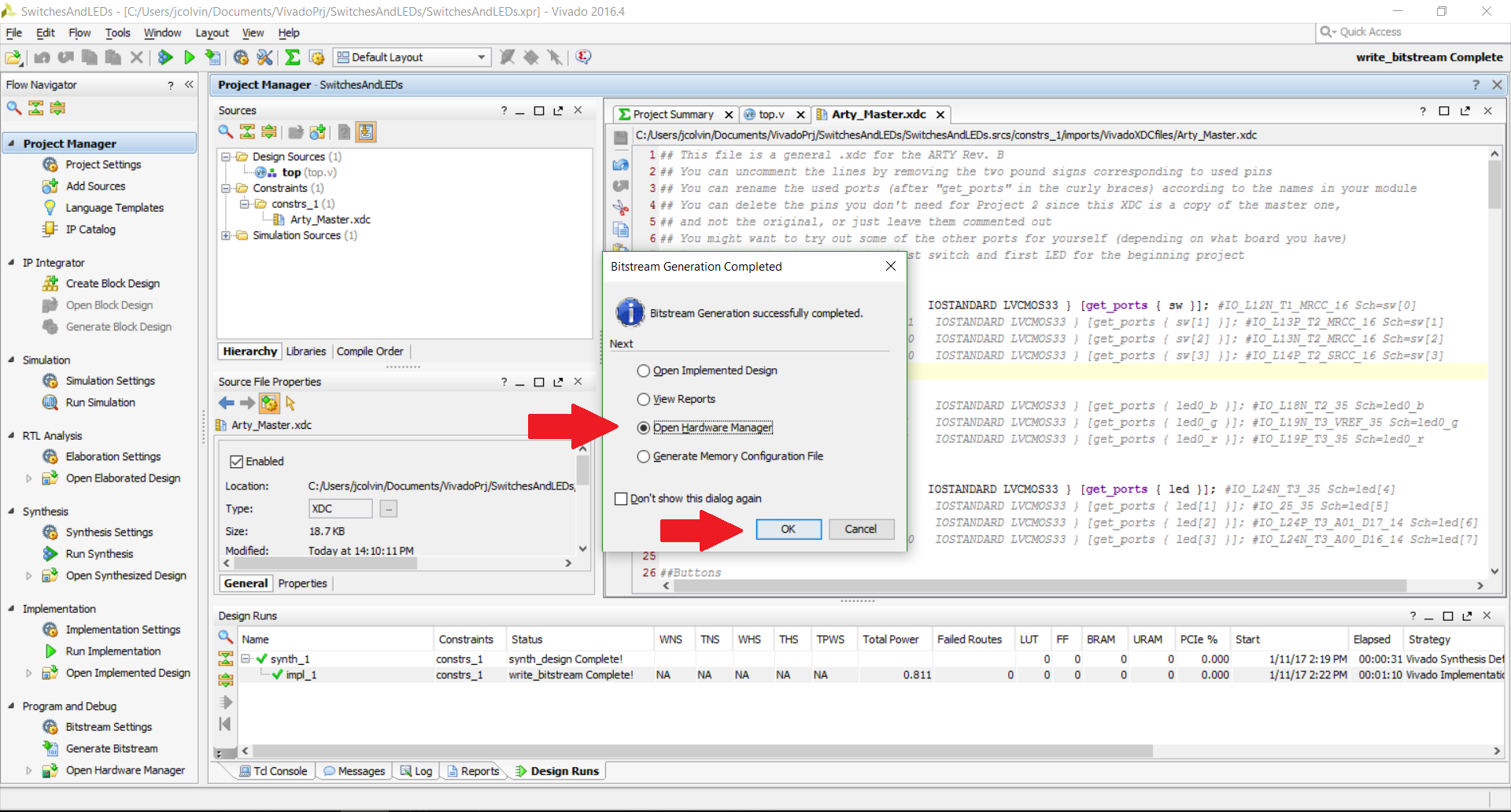
Task: Open Project Settings gear in toolbar
Action: (241, 57)
